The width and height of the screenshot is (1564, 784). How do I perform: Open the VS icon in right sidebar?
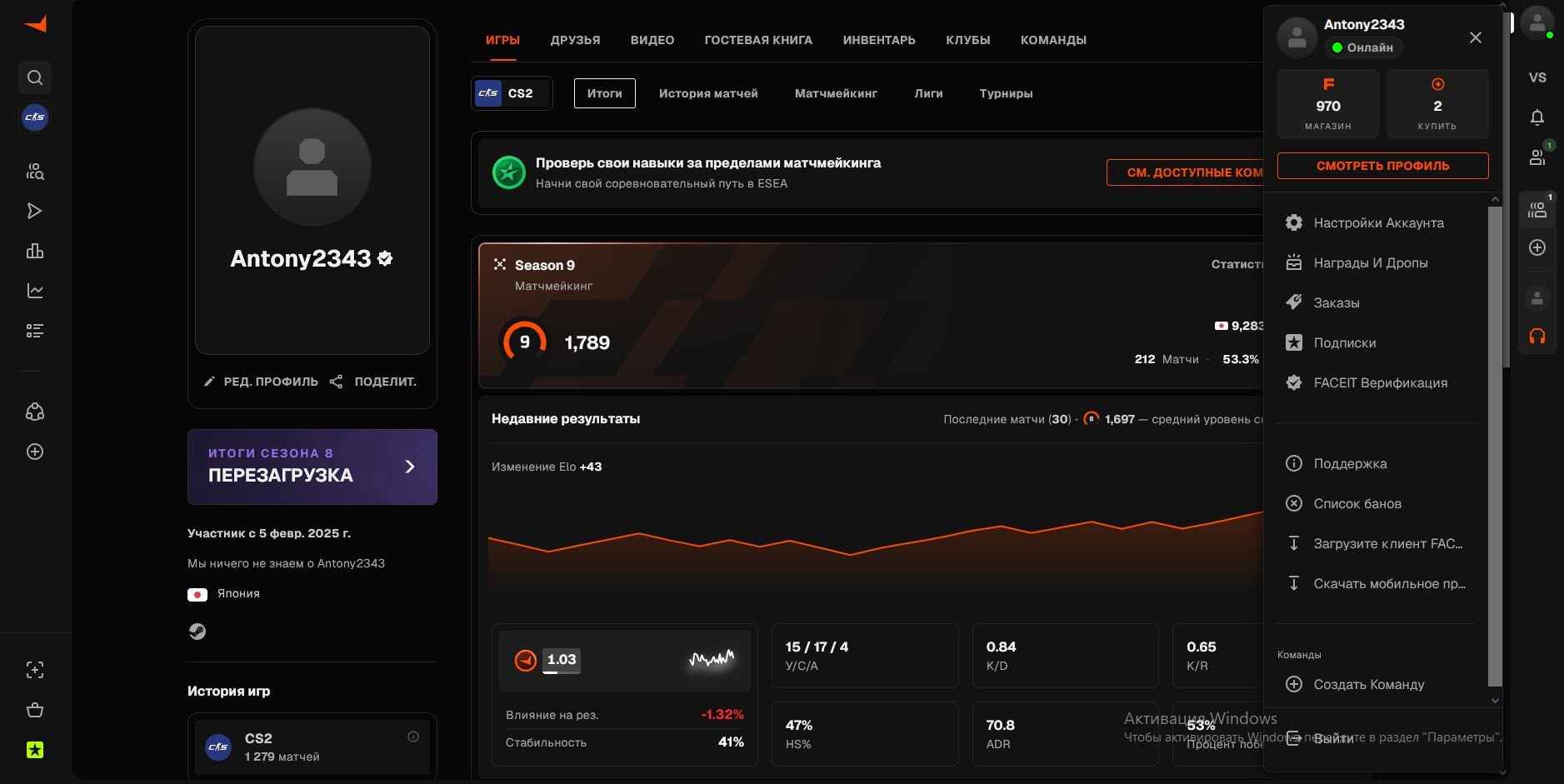click(x=1537, y=77)
